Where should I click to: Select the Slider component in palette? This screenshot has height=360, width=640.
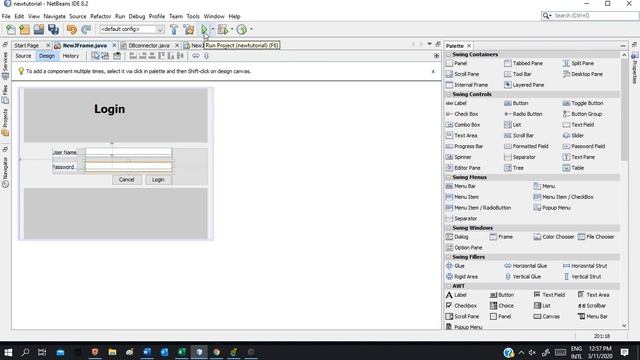click(573, 136)
